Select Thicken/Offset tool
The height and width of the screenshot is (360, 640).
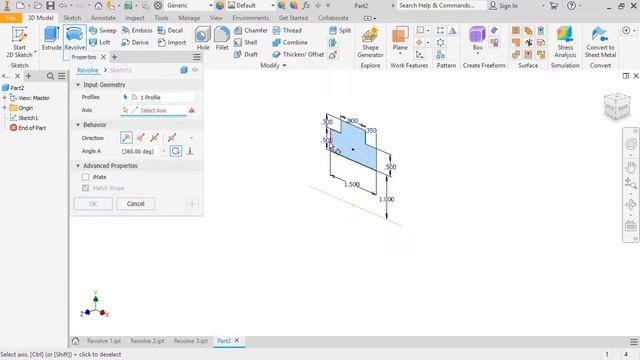pyautogui.click(x=298, y=54)
